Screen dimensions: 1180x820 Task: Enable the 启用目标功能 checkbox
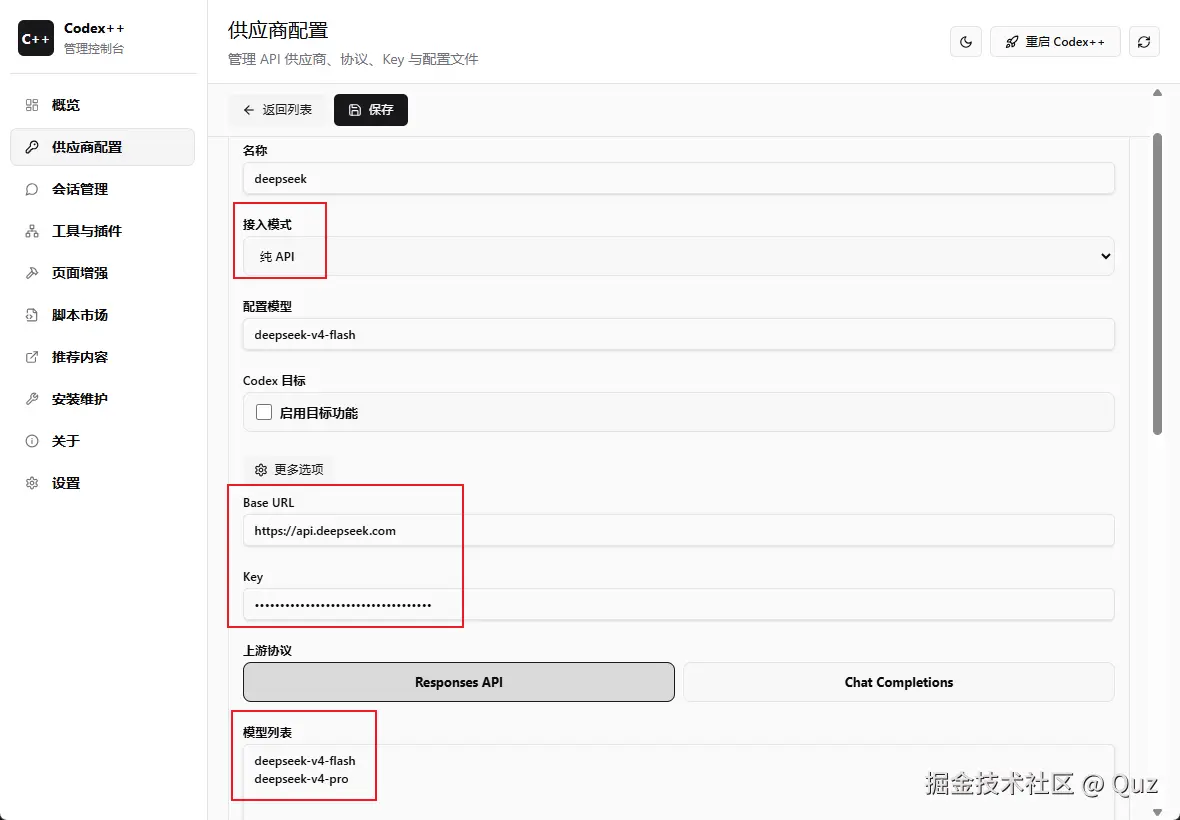point(263,412)
